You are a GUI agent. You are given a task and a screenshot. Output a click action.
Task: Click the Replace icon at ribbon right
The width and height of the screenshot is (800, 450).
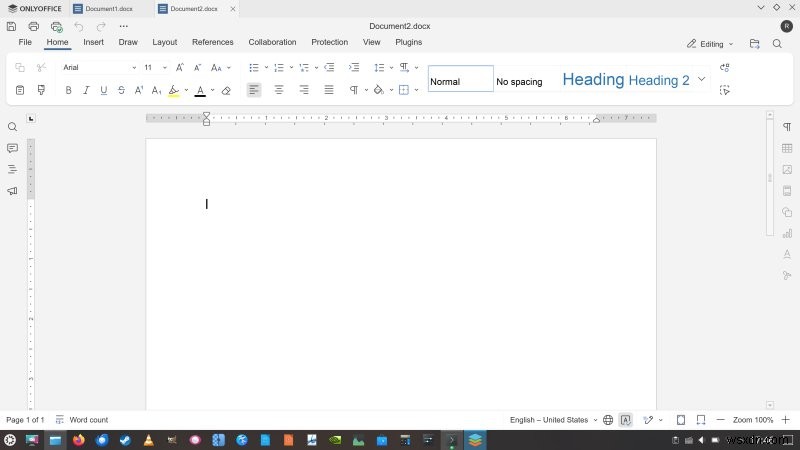(x=724, y=67)
